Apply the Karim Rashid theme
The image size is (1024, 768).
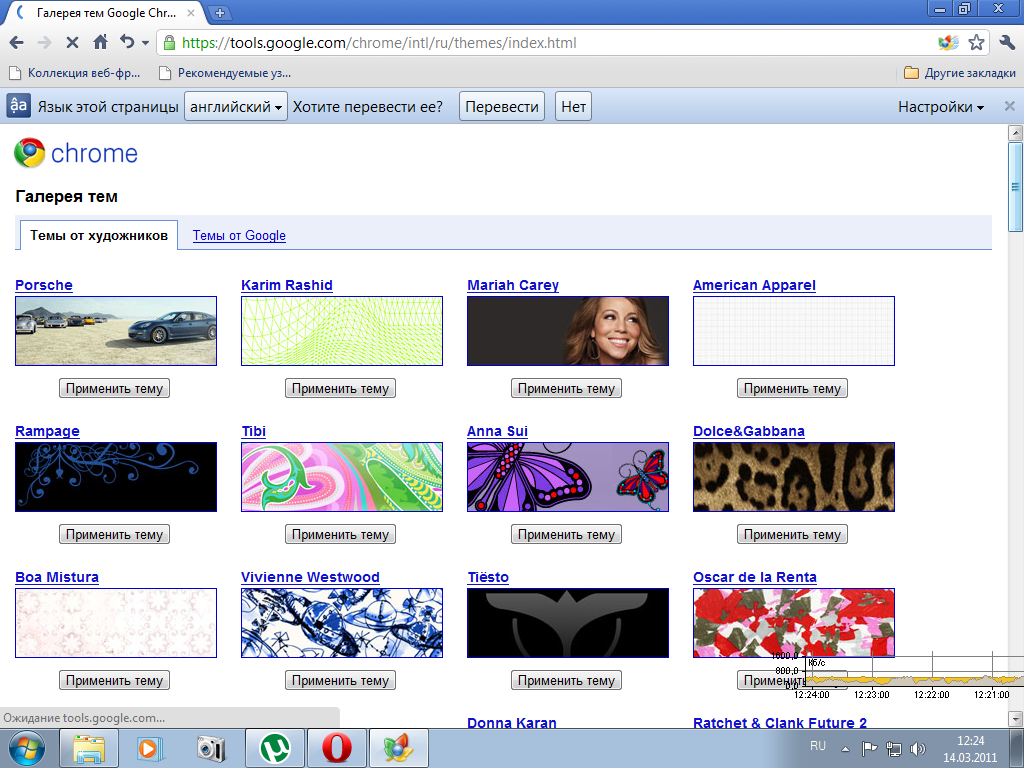coord(340,388)
